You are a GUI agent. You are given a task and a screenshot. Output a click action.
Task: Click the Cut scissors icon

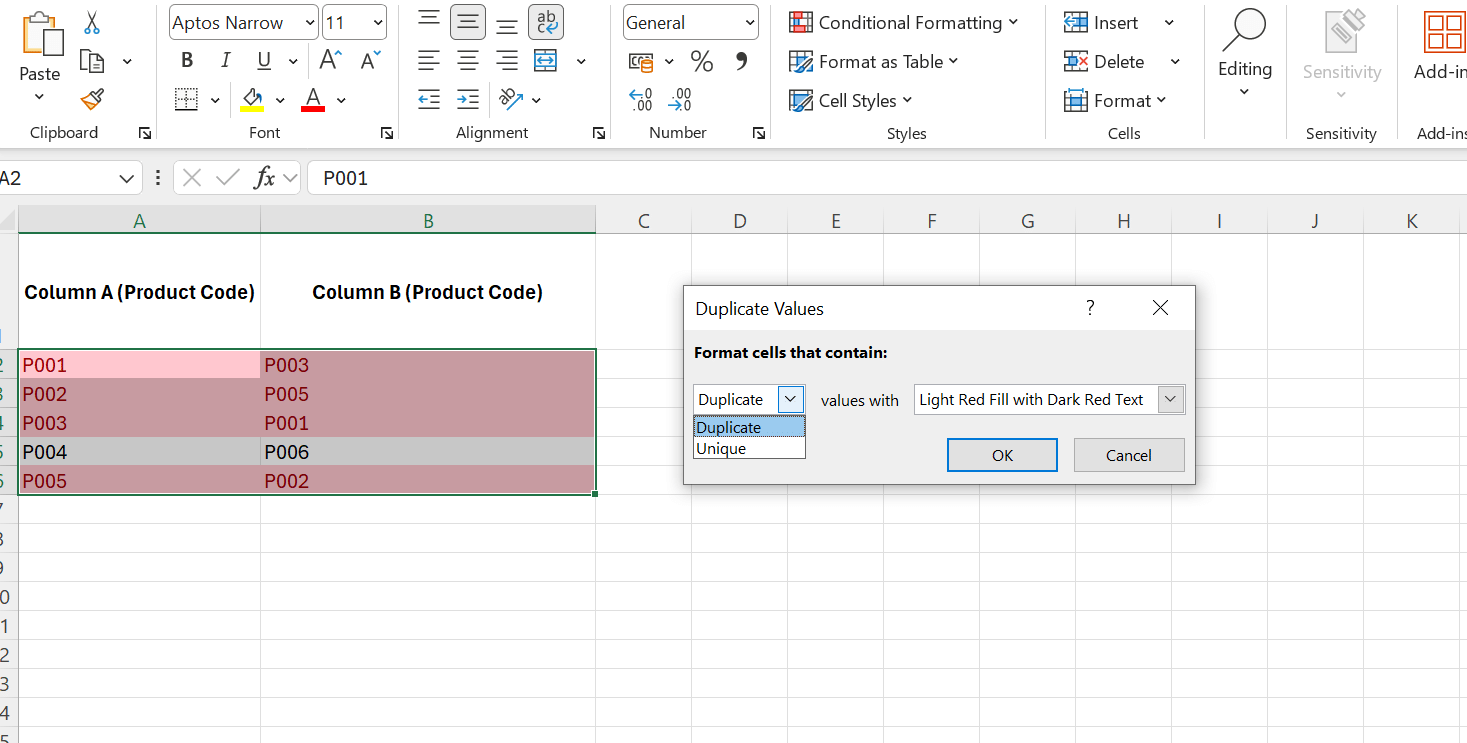coord(92,23)
